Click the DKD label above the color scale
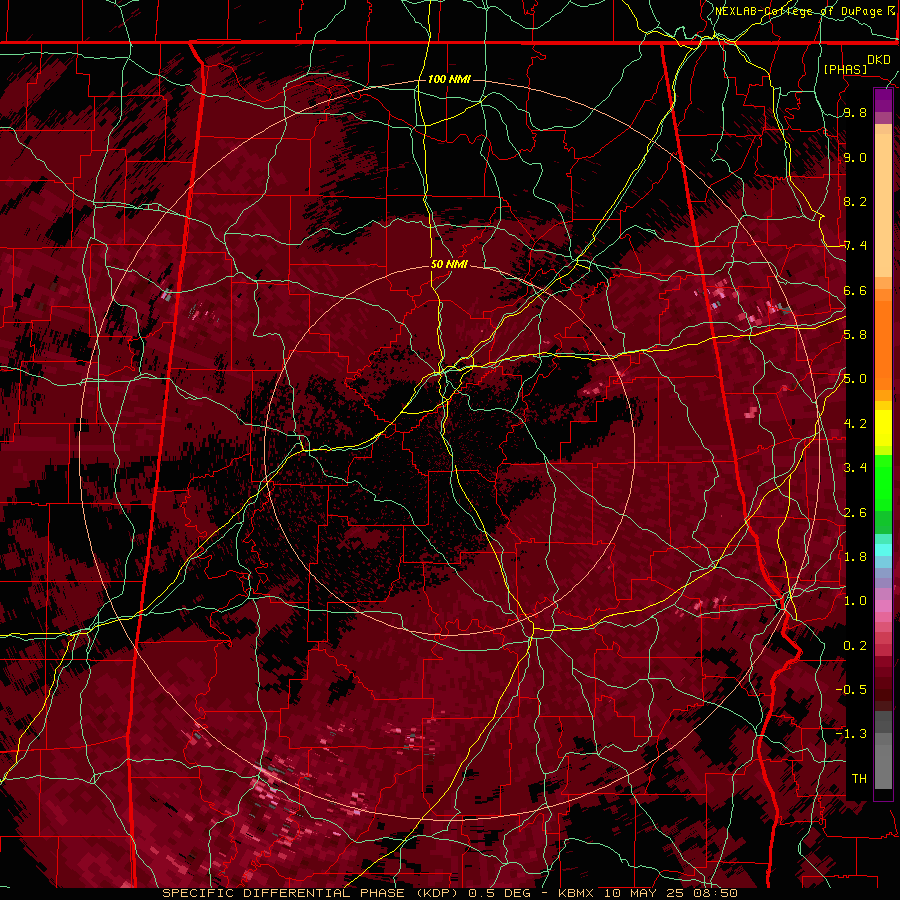900x900 pixels. (x=879, y=60)
